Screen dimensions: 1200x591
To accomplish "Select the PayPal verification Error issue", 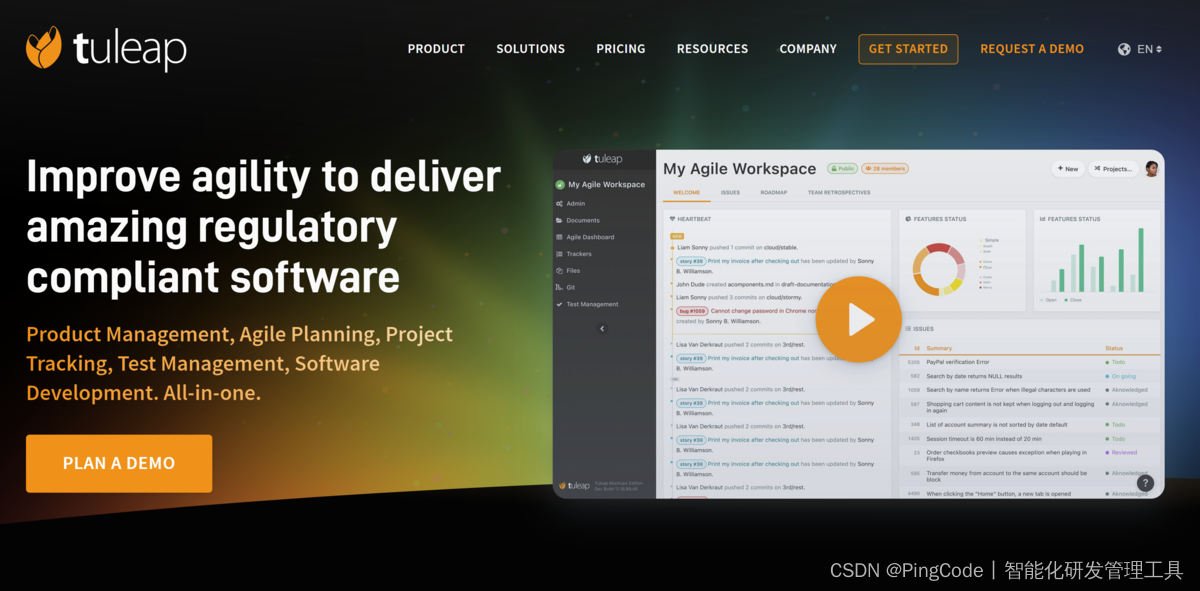I will click(x=1032, y=362).
